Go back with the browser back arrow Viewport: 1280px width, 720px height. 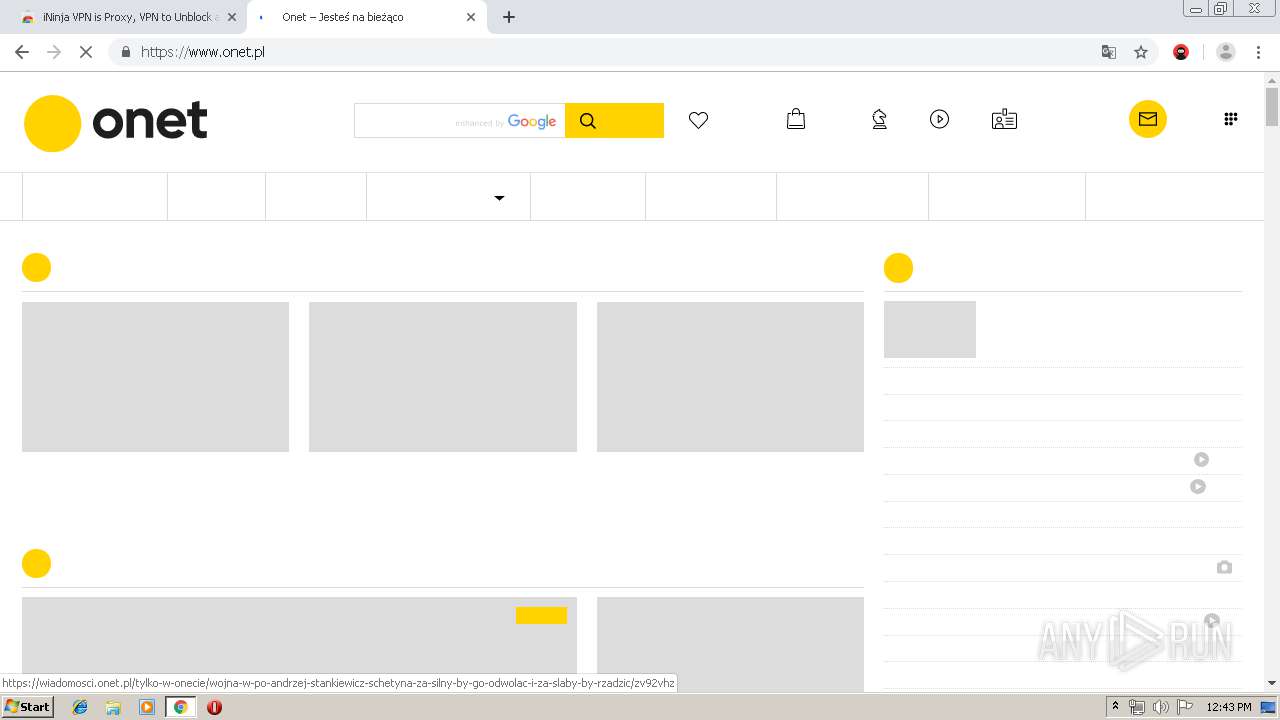pos(22,52)
